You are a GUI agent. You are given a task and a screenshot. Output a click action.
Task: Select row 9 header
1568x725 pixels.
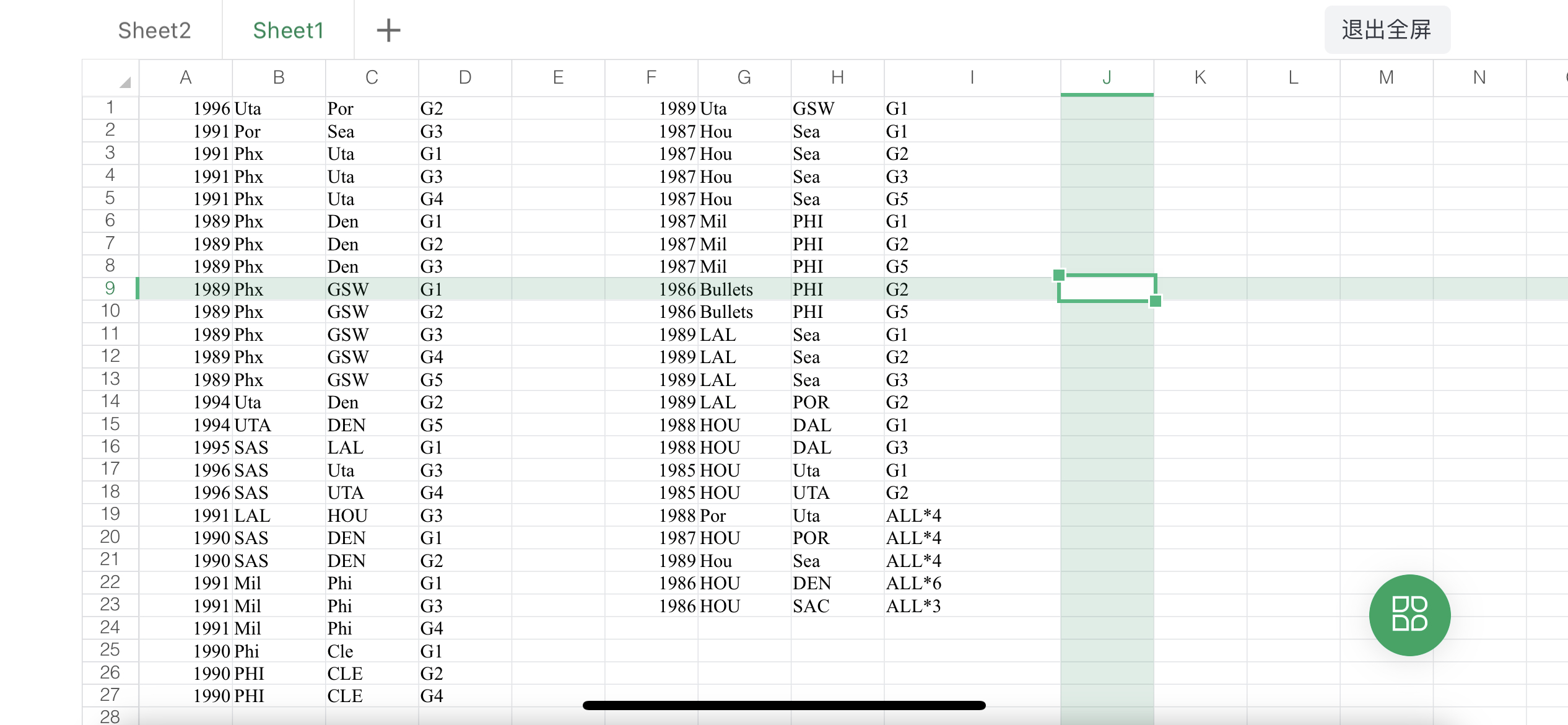(110, 289)
